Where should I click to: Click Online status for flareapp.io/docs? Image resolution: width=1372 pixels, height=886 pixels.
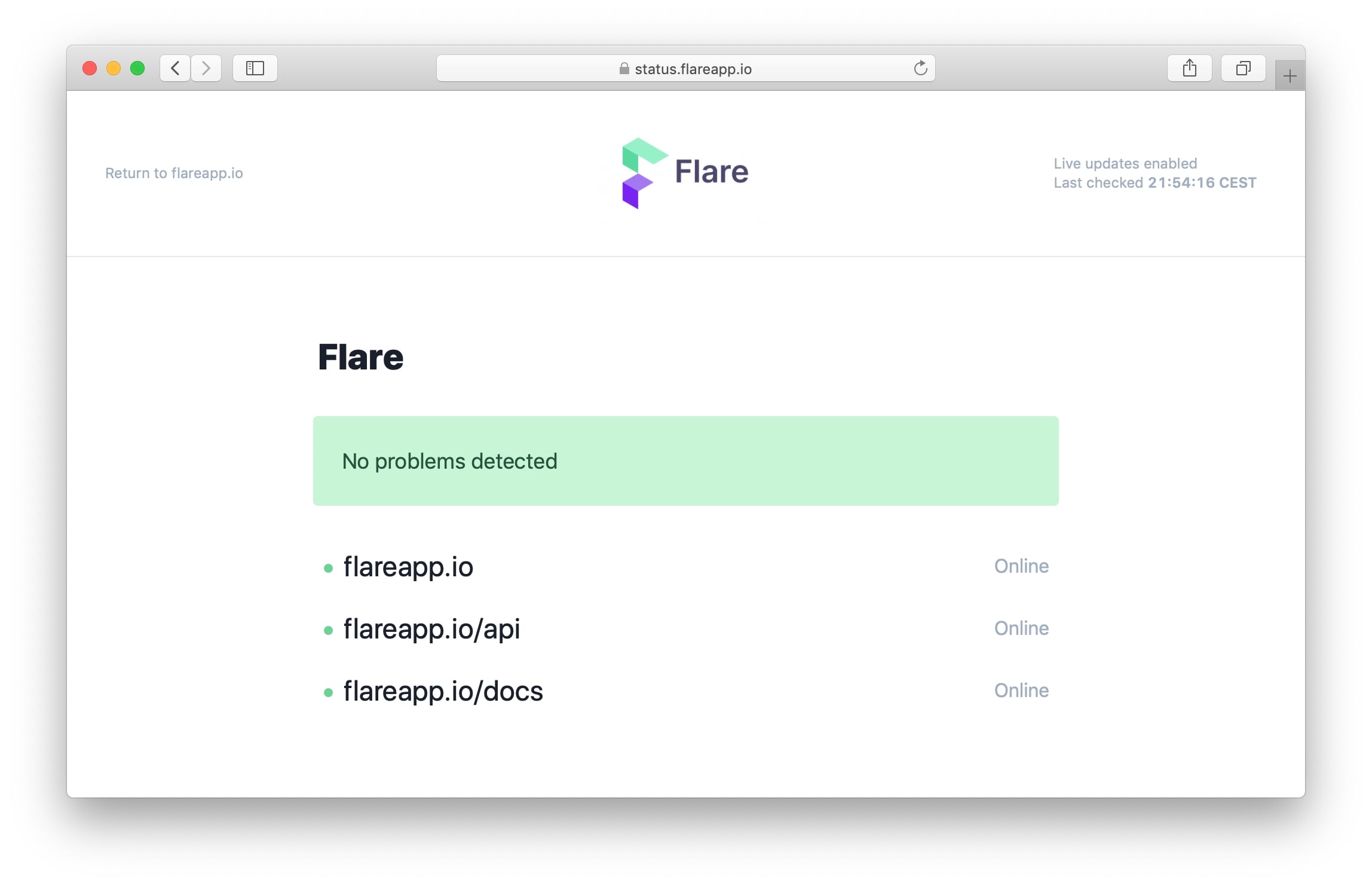pos(1021,691)
